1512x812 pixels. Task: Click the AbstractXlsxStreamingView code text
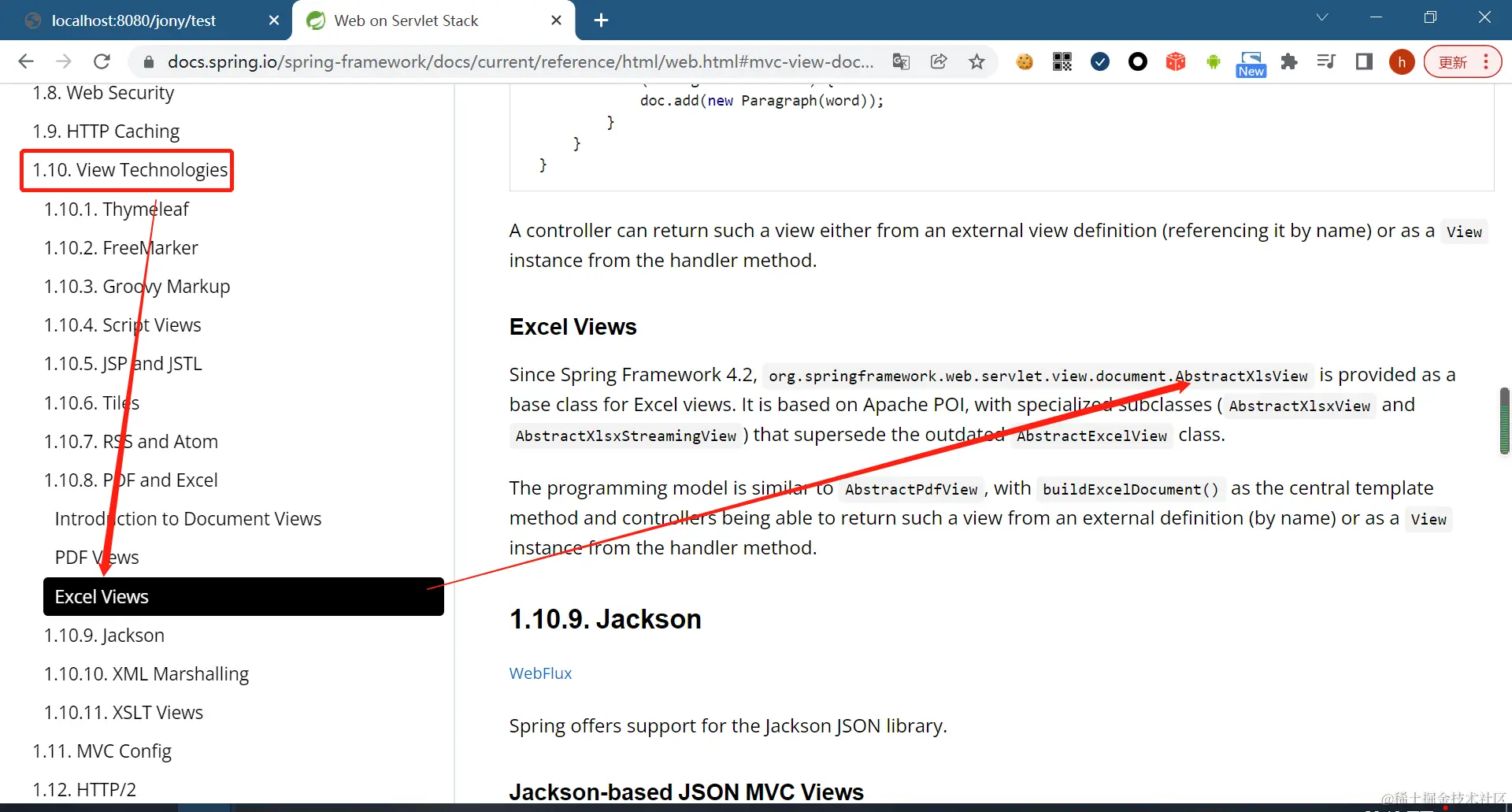[626, 436]
